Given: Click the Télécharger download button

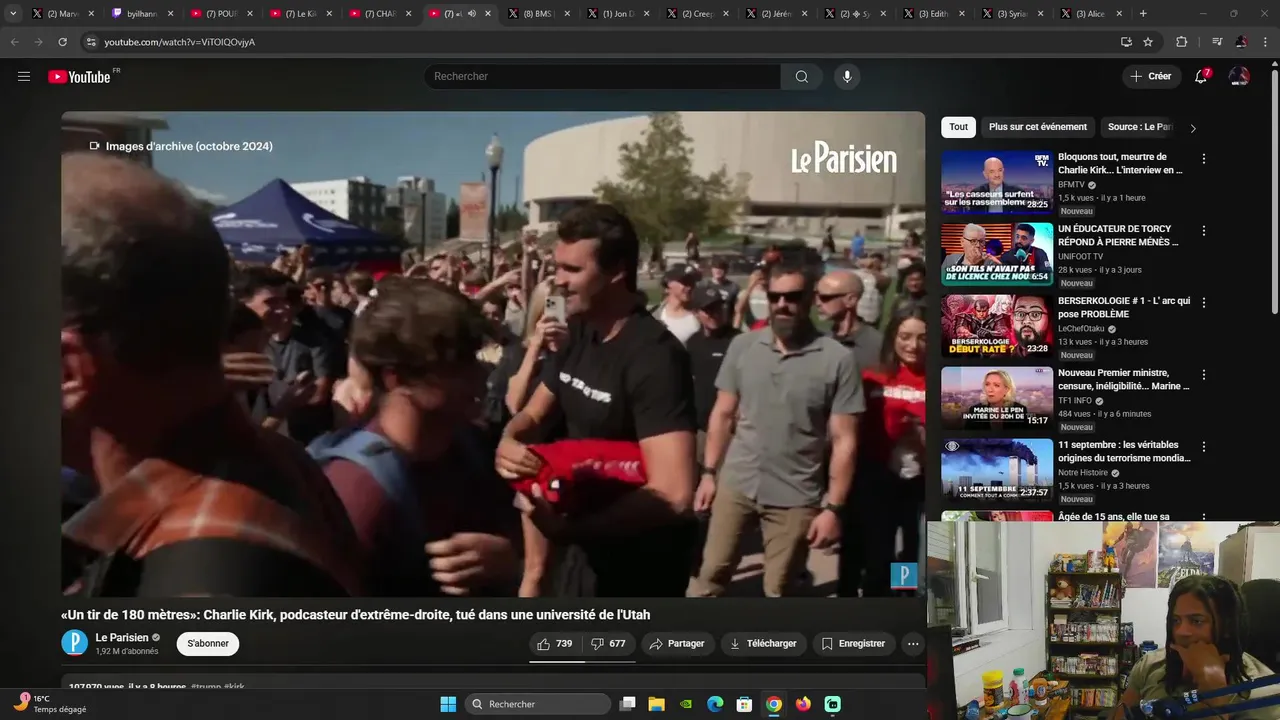Looking at the screenshot, I should [763, 644].
